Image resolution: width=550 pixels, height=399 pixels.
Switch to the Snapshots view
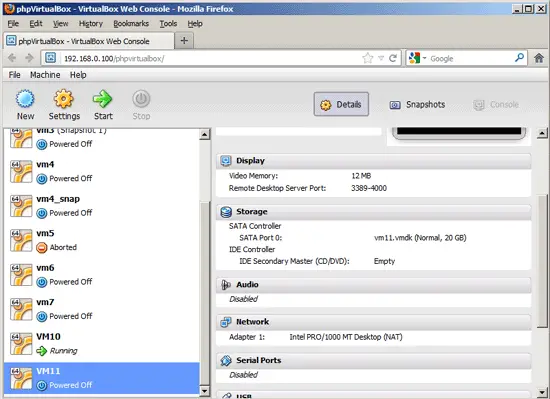coord(417,104)
